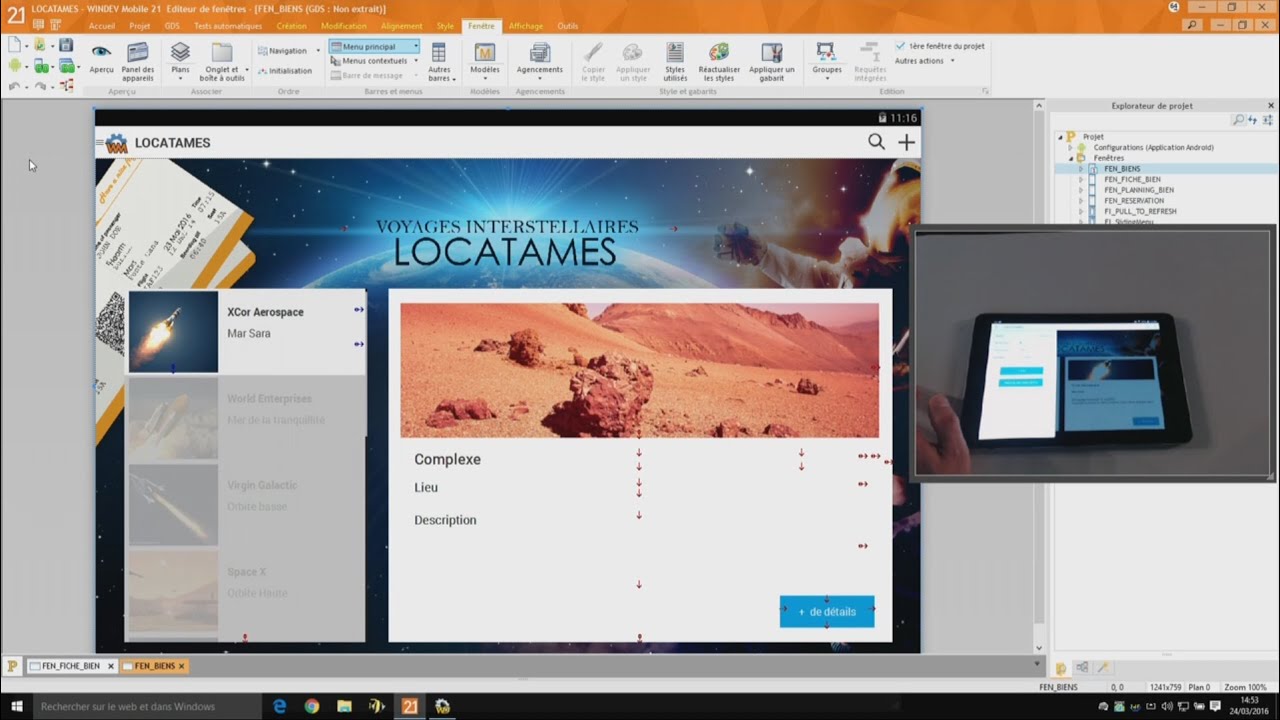Image resolution: width=1280 pixels, height=720 pixels.
Task: Click the "+ de détails" button
Action: 827,612
